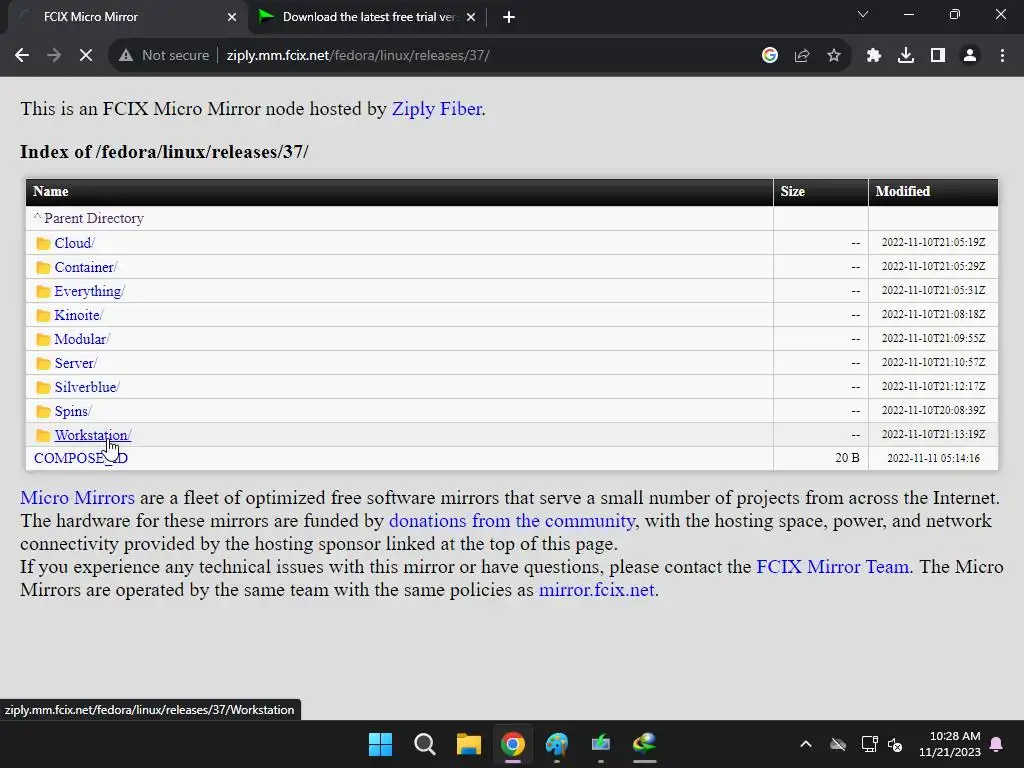
Task: Switch to the Download the latest free trial tab
Action: tap(369, 17)
